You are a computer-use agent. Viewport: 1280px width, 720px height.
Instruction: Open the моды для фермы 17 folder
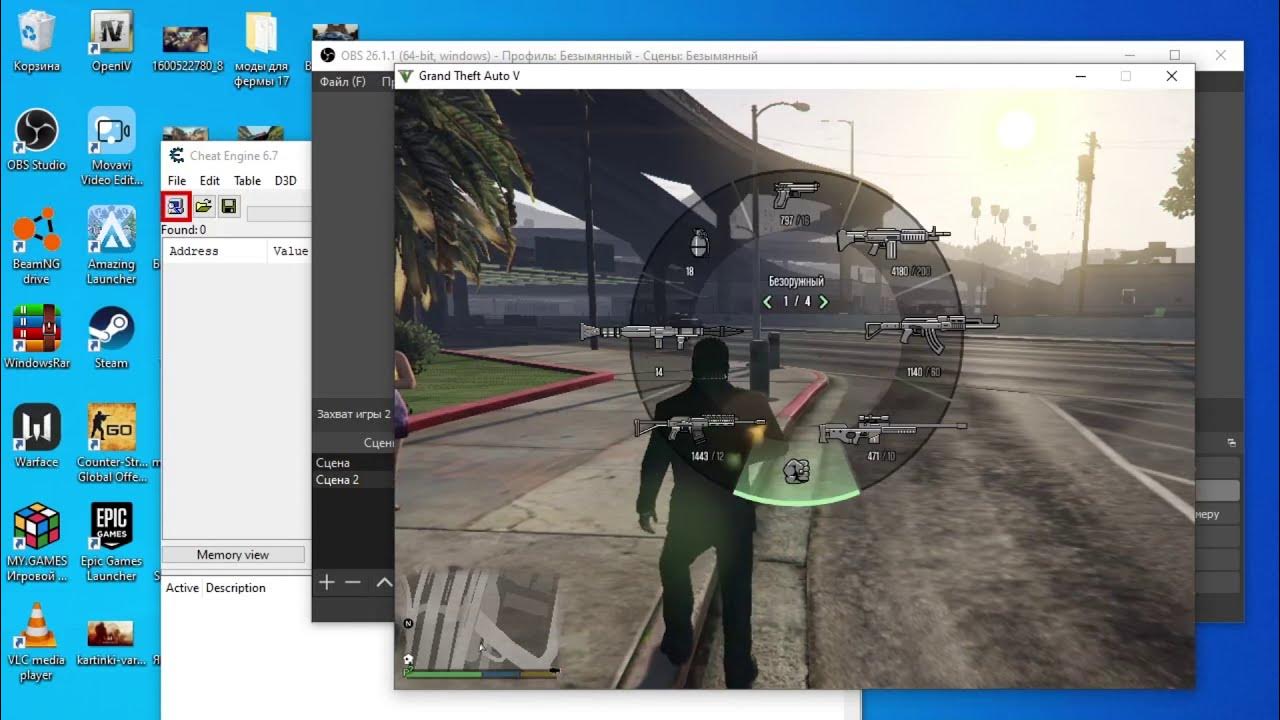[262, 51]
